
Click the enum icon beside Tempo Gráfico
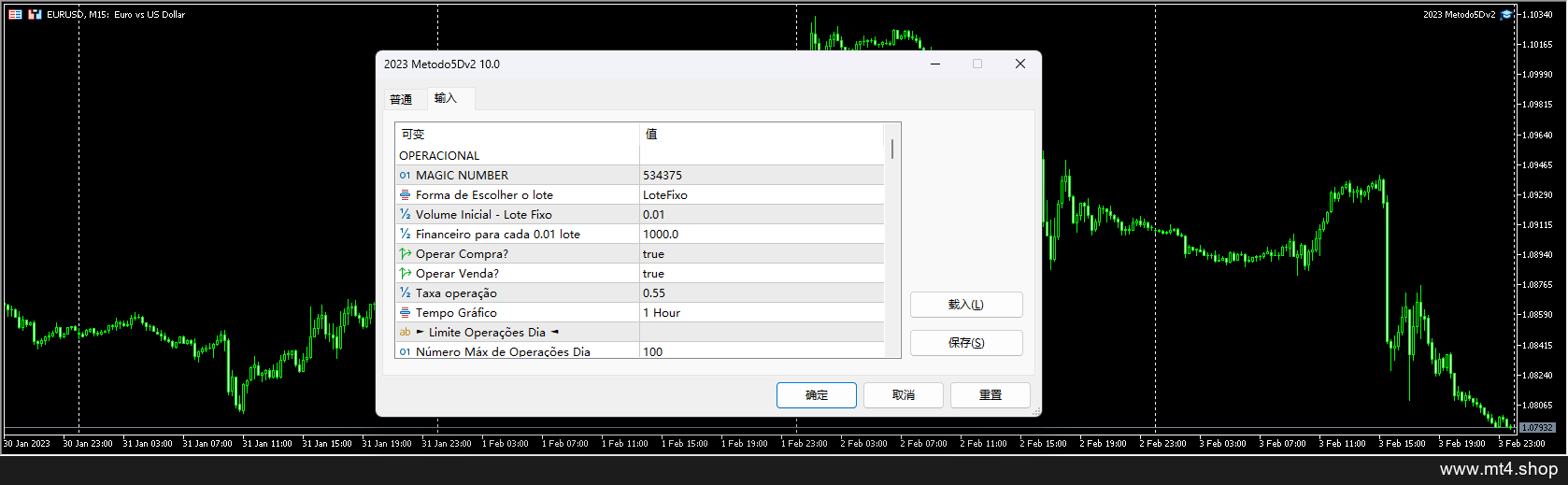(x=405, y=312)
